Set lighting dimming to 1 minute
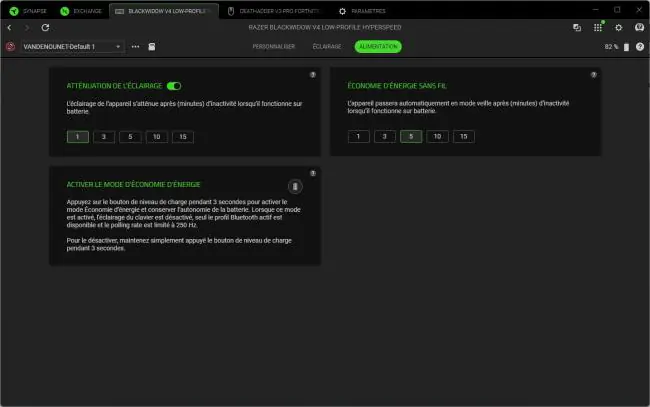650x407 pixels. click(x=78, y=137)
